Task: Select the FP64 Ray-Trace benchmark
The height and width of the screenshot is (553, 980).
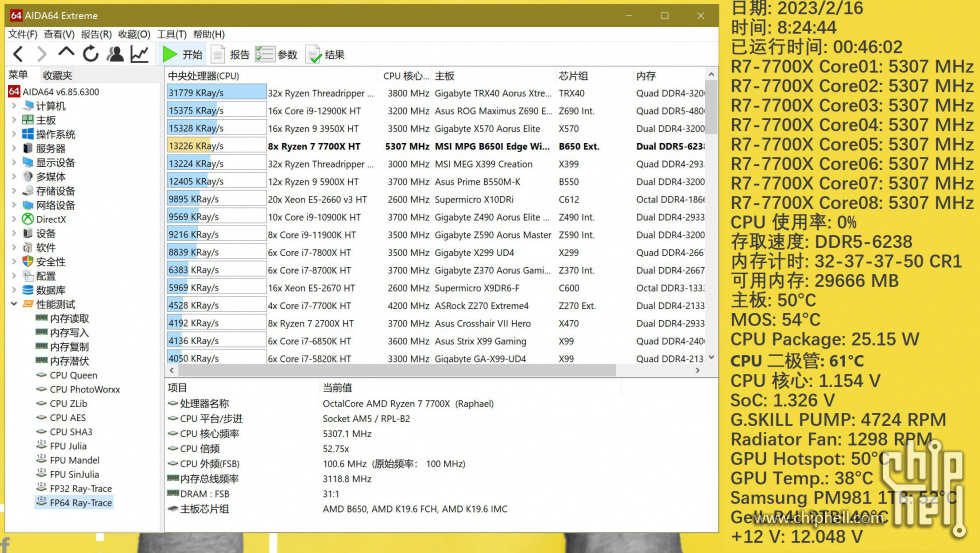Action: (74, 502)
